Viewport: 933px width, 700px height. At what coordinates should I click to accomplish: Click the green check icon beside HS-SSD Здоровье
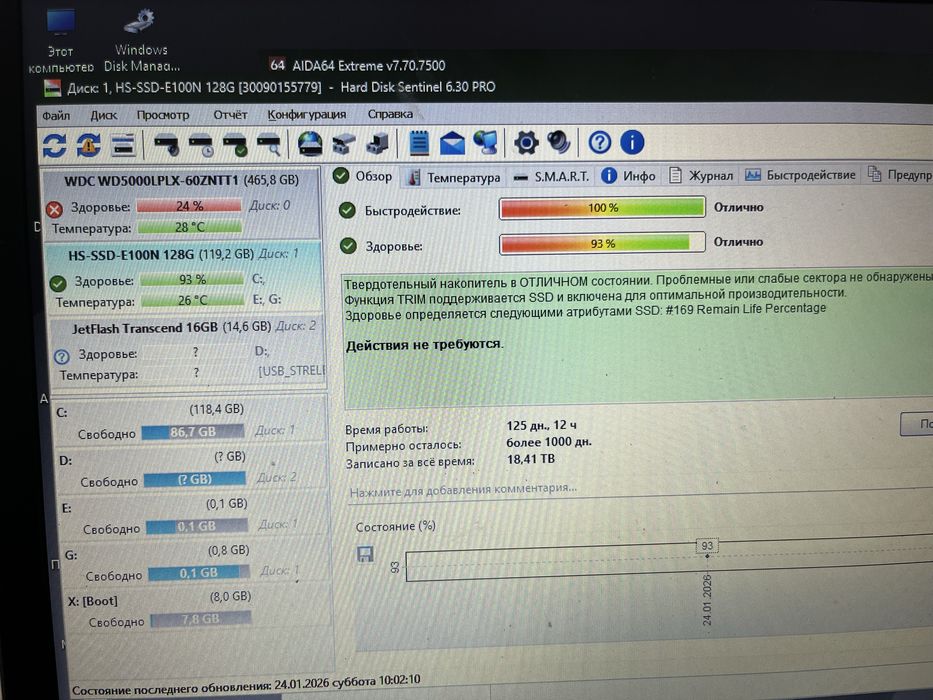pyautogui.click(x=58, y=283)
